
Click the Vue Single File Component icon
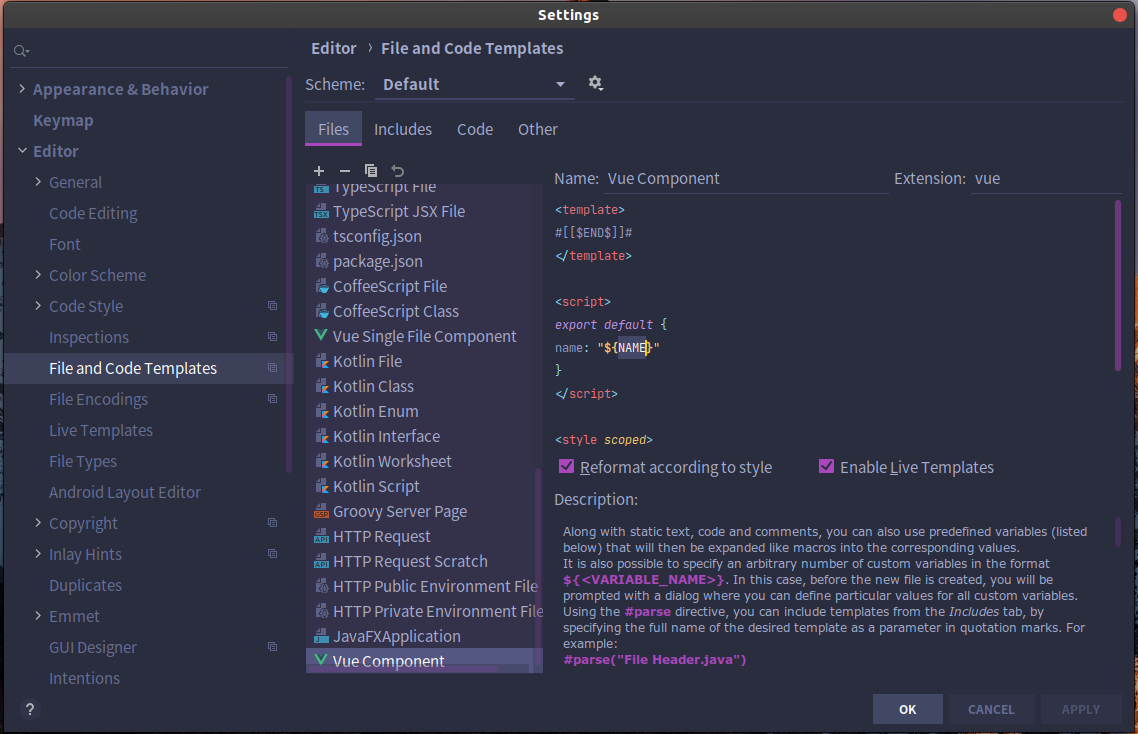click(321, 335)
